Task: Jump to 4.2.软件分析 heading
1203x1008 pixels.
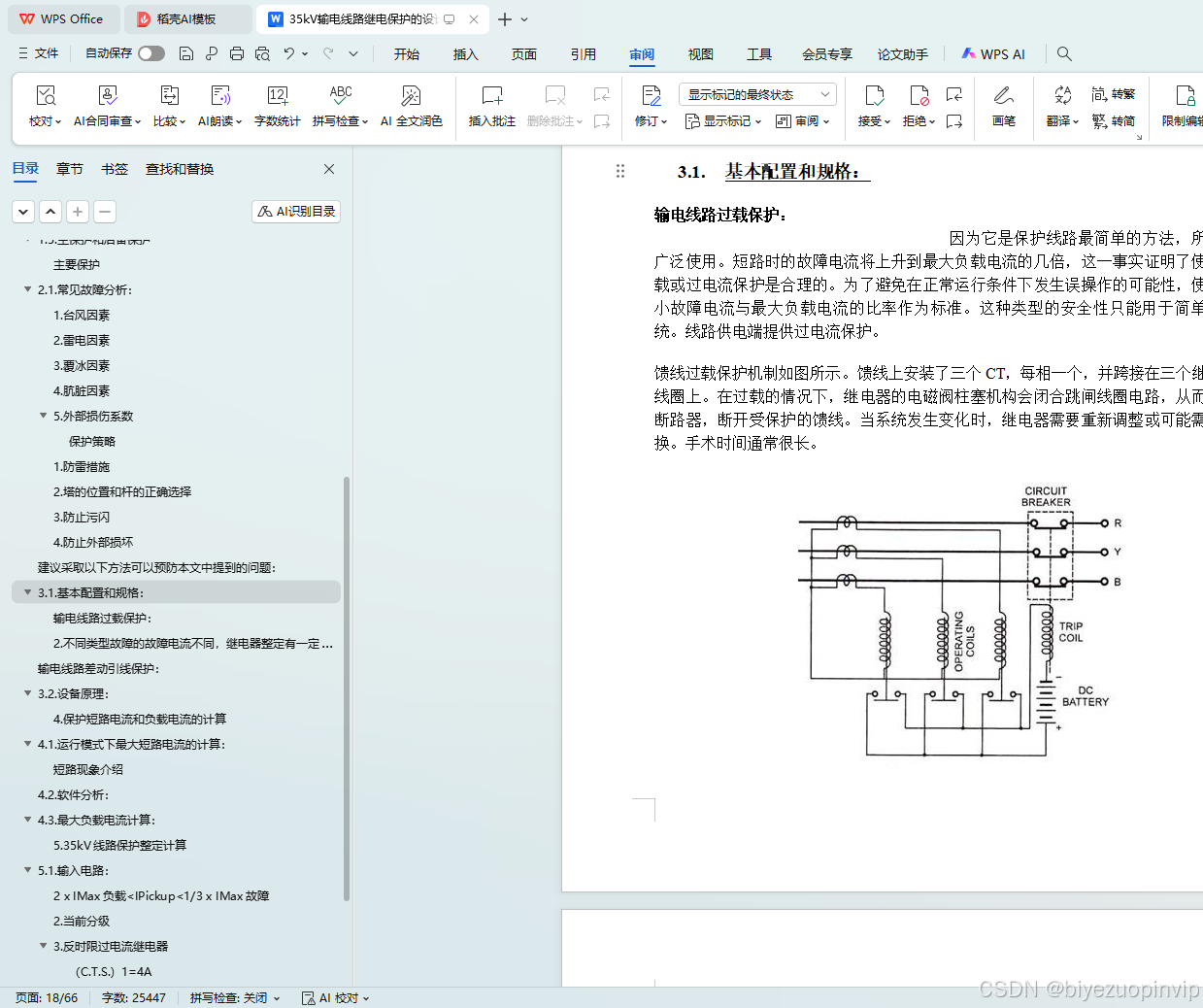Action: click(74, 794)
